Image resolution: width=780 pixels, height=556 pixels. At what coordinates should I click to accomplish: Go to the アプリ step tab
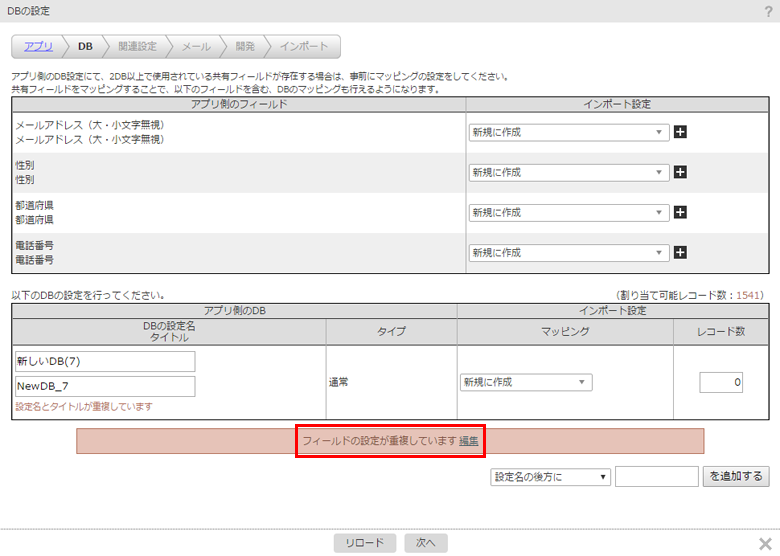pos(38,46)
